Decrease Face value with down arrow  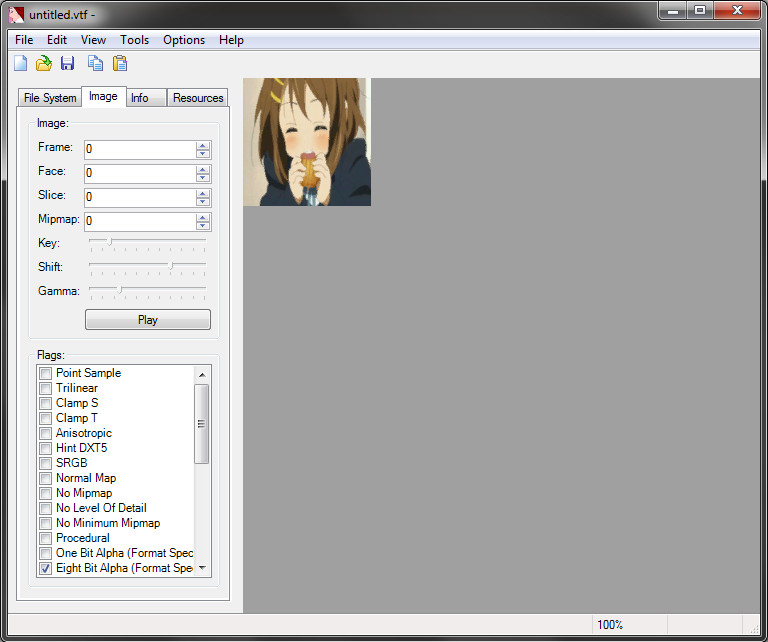click(203, 177)
